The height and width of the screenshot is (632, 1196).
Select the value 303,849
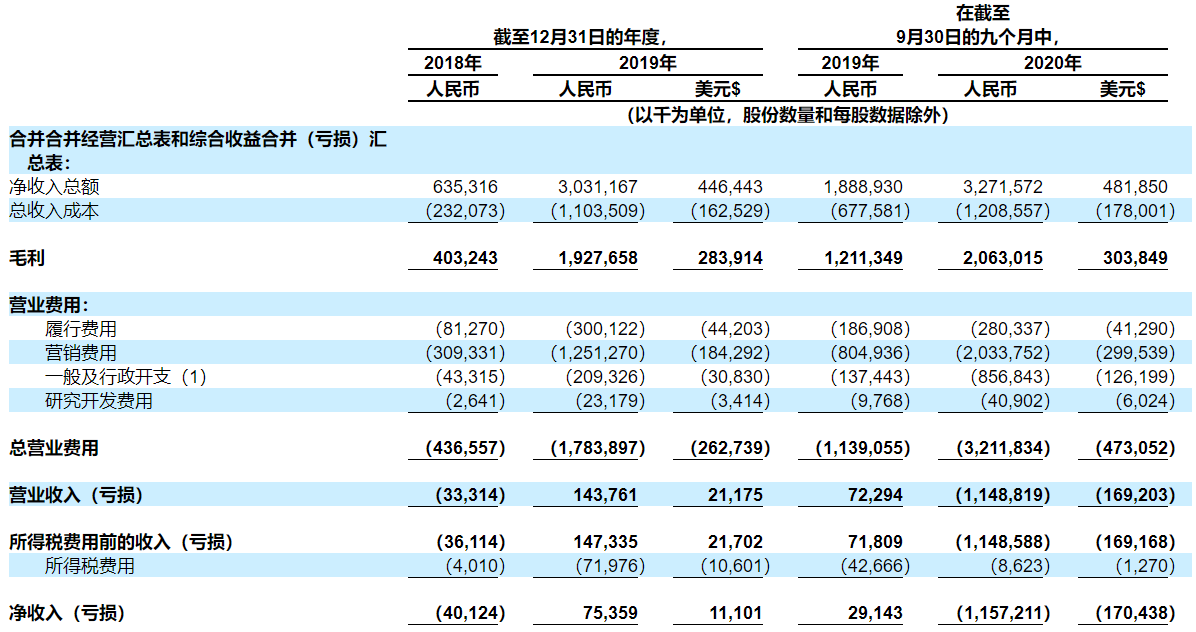1135,258
